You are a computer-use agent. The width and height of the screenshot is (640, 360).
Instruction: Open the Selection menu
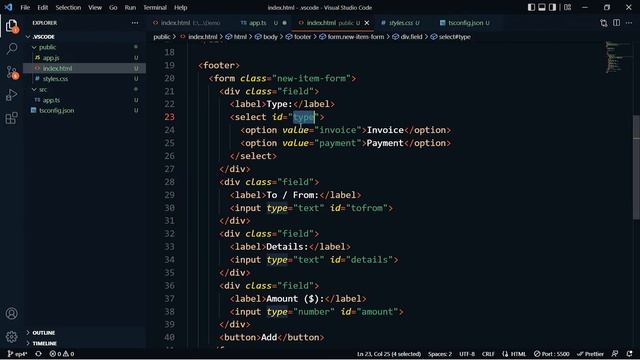pos(68,7)
